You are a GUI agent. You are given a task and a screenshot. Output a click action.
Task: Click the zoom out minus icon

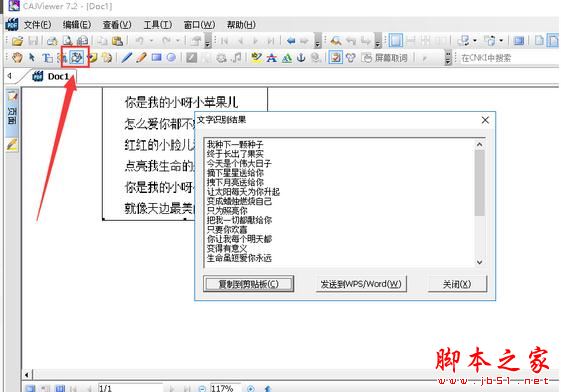click(203, 388)
